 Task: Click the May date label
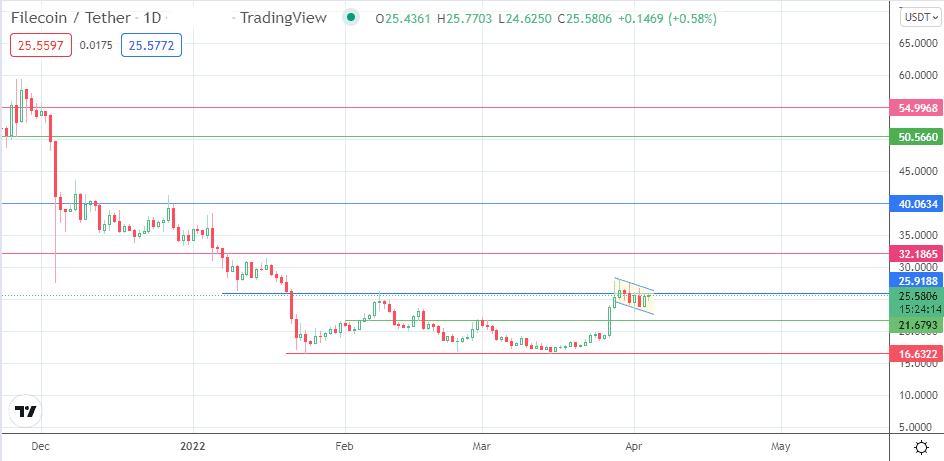tap(781, 447)
